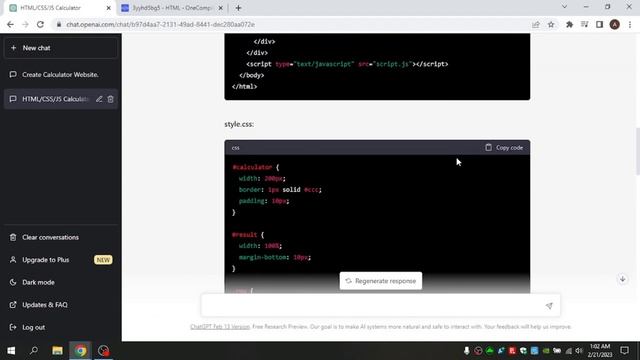The height and width of the screenshot is (360, 640).
Task: Go forward using browser forward arrow
Action: pos(25,24)
